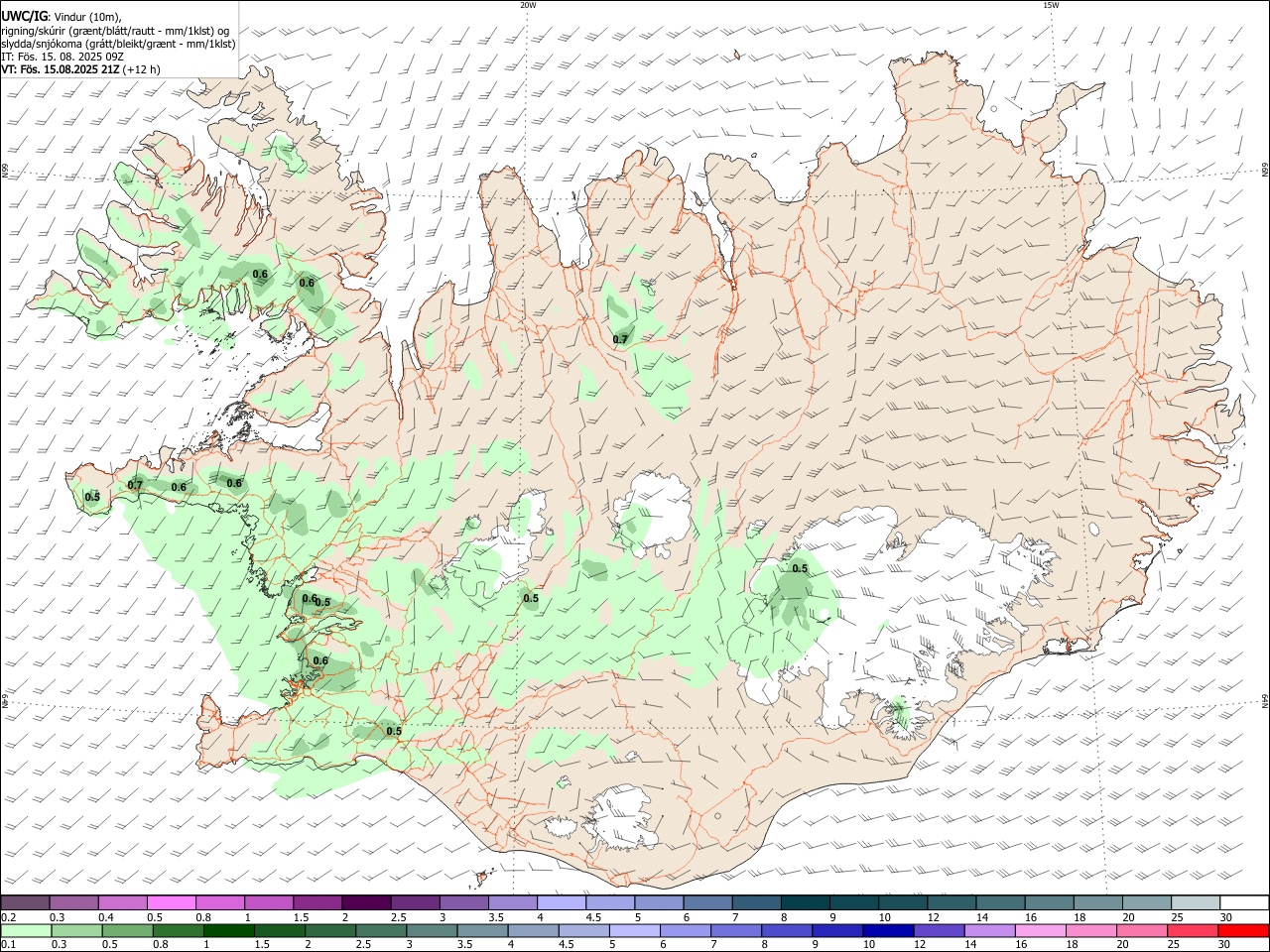Pick the lower-row purple swatch labeled 12

coord(938,930)
